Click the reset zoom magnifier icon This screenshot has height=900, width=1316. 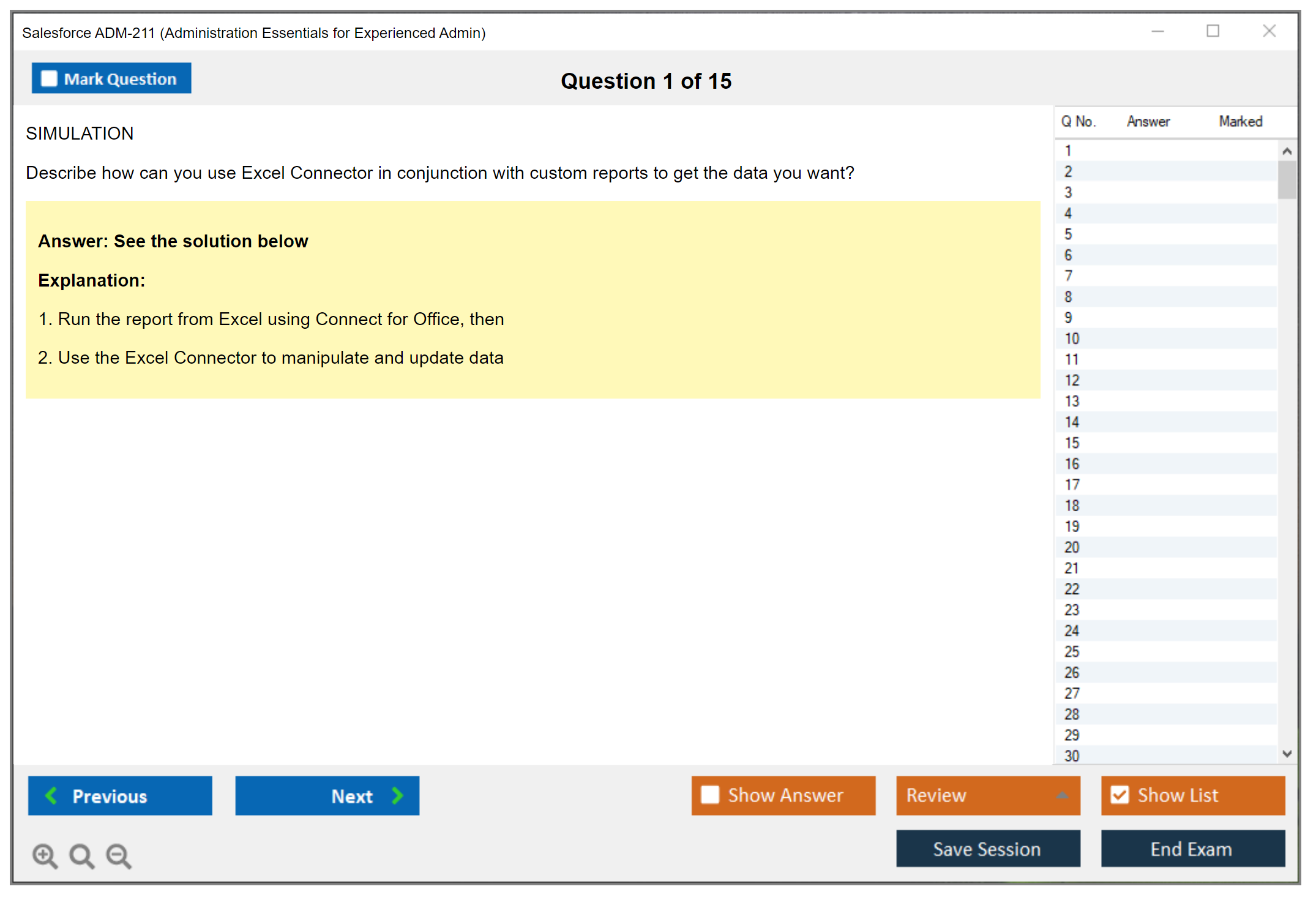coord(81,855)
